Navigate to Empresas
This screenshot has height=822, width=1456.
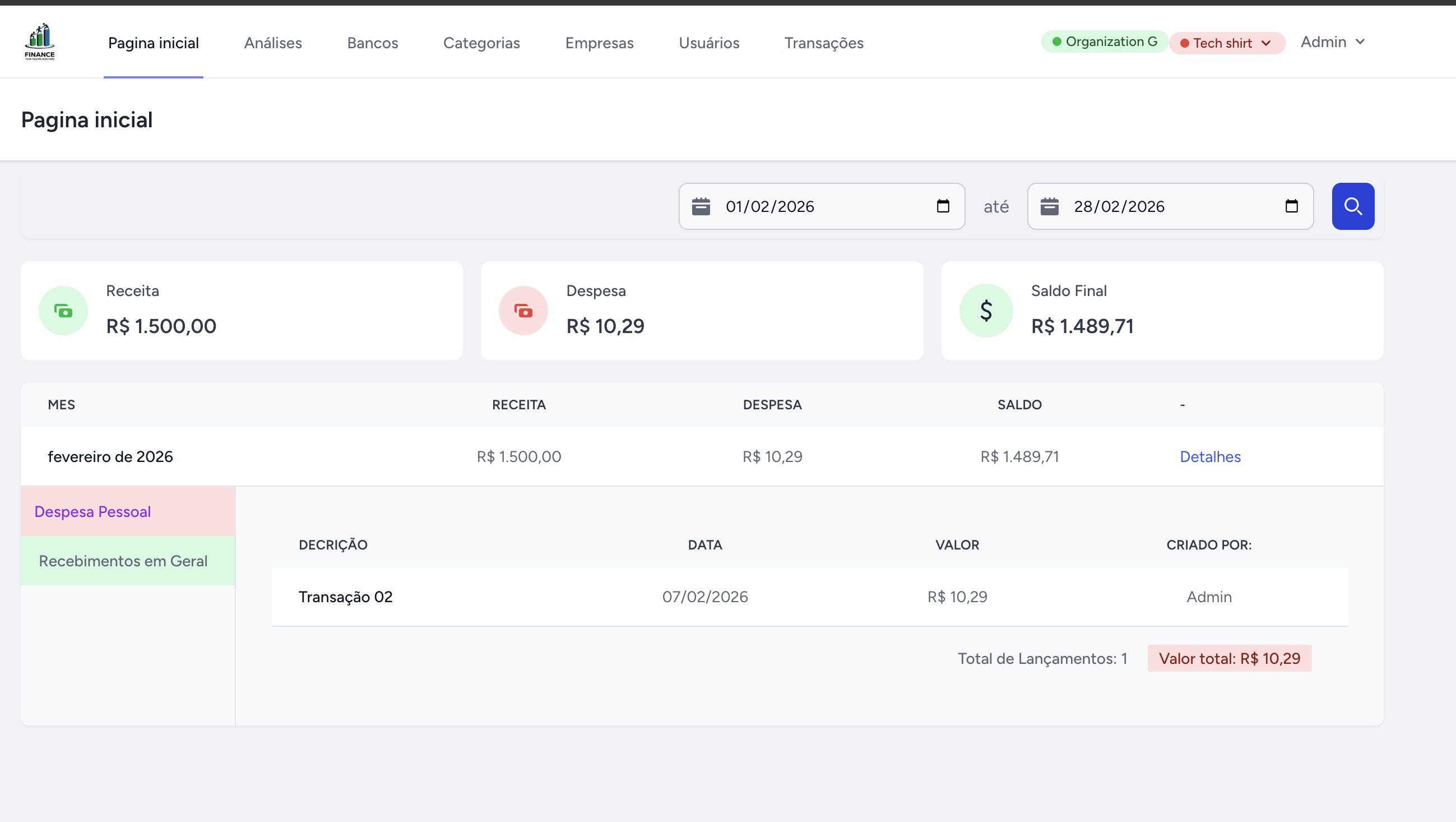click(x=599, y=43)
